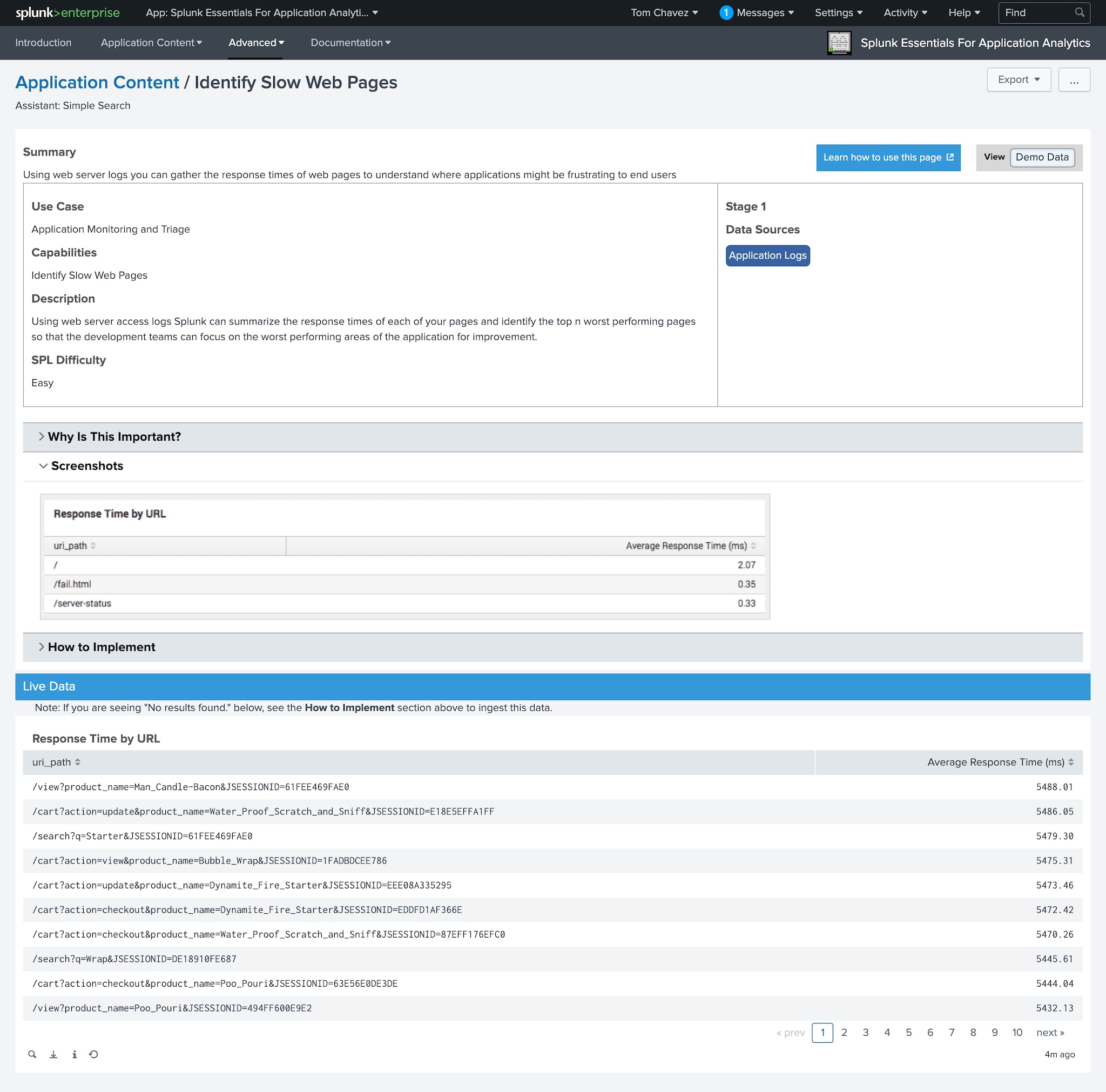The height and width of the screenshot is (1092, 1106).
Task: Open the Activity menu
Action: pos(905,12)
